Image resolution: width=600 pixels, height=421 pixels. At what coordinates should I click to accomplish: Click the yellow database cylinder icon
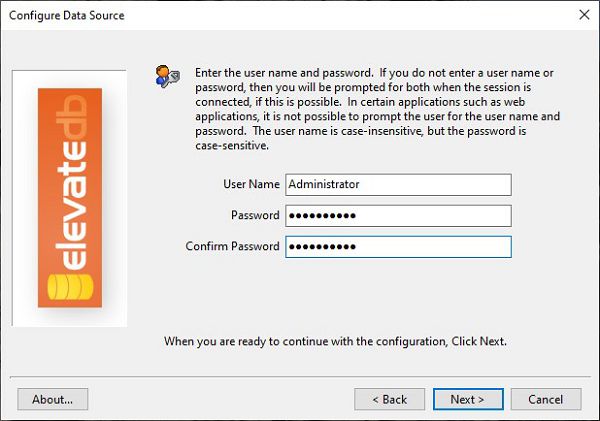(x=70, y=287)
